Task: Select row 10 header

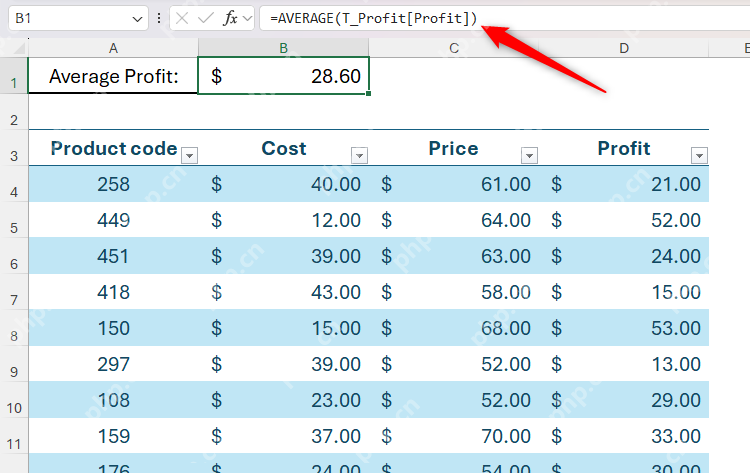Action: click(x=14, y=400)
